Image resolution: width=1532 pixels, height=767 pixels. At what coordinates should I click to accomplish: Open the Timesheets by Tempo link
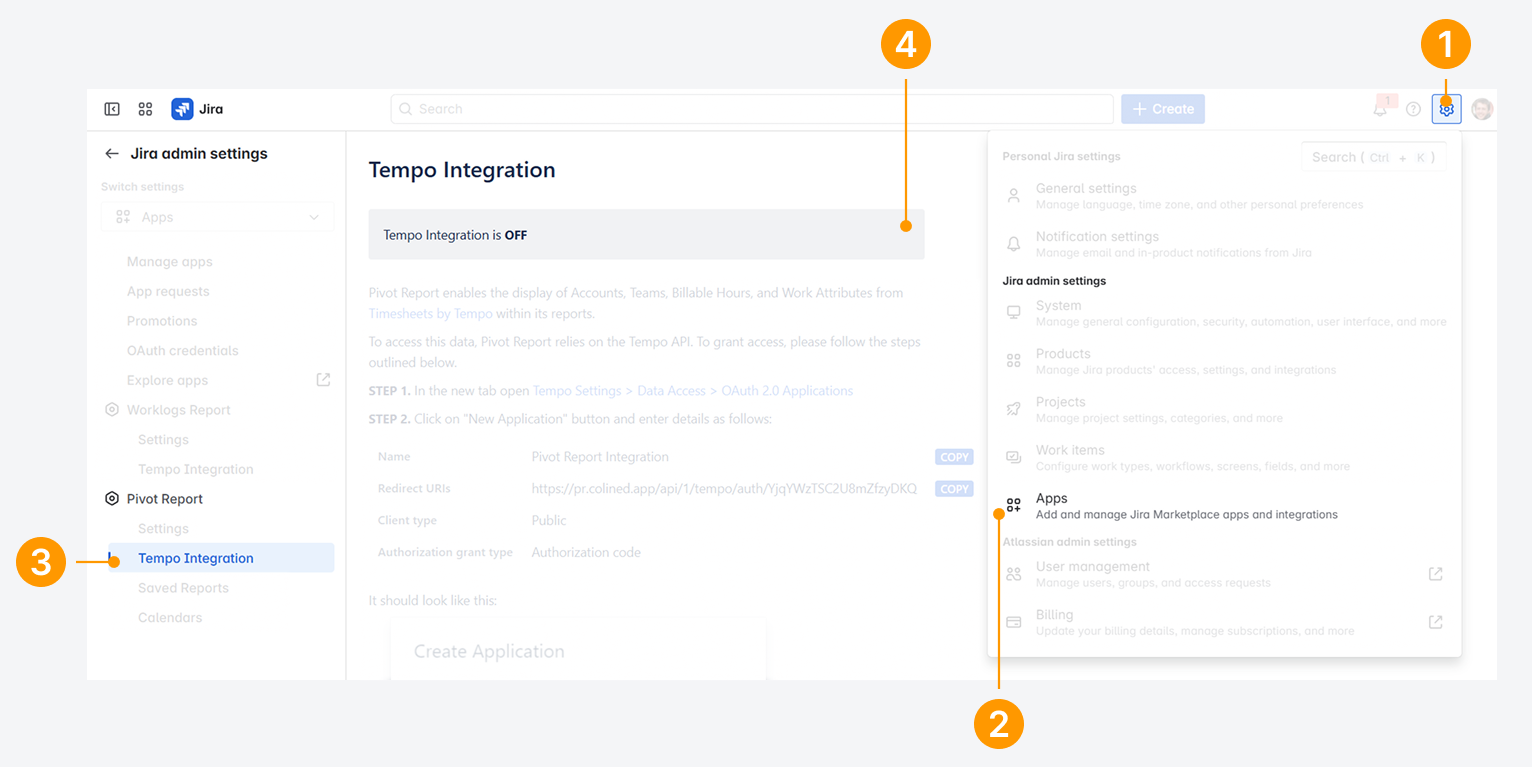point(431,314)
